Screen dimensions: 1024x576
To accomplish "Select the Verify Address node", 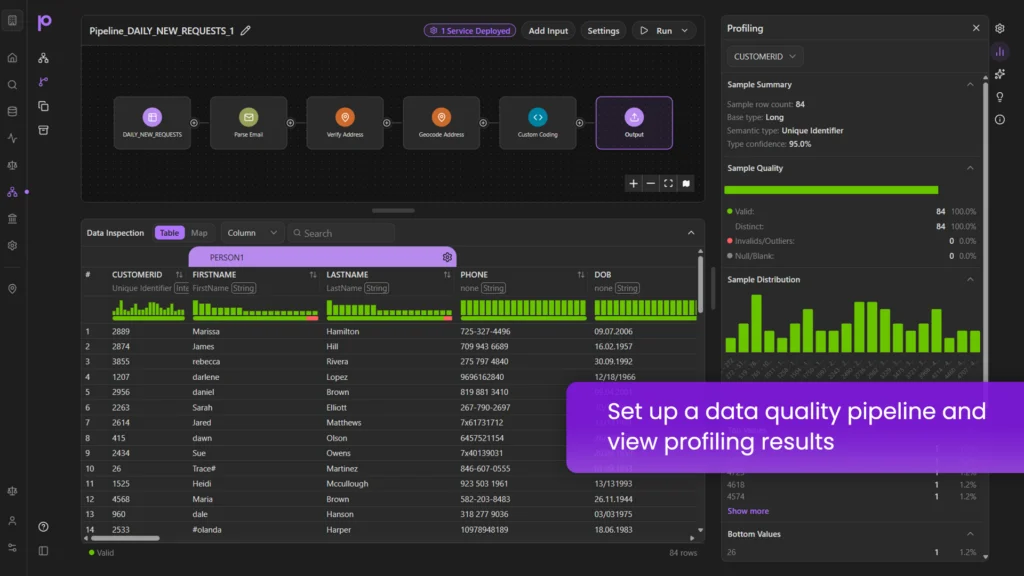I will pyautogui.click(x=345, y=123).
